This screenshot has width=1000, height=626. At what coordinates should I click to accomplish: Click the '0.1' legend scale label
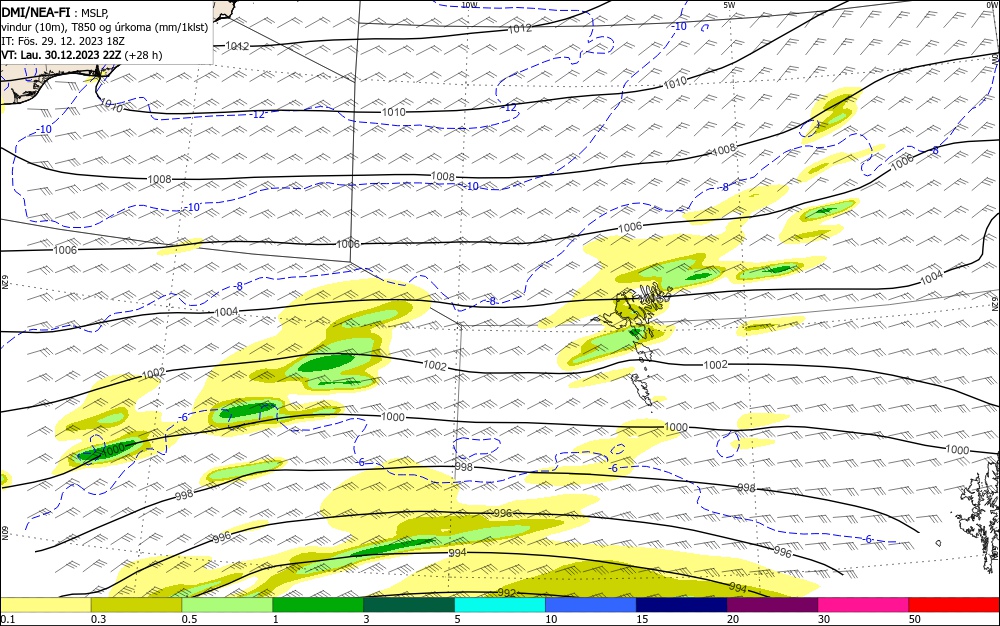pyautogui.click(x=8, y=619)
